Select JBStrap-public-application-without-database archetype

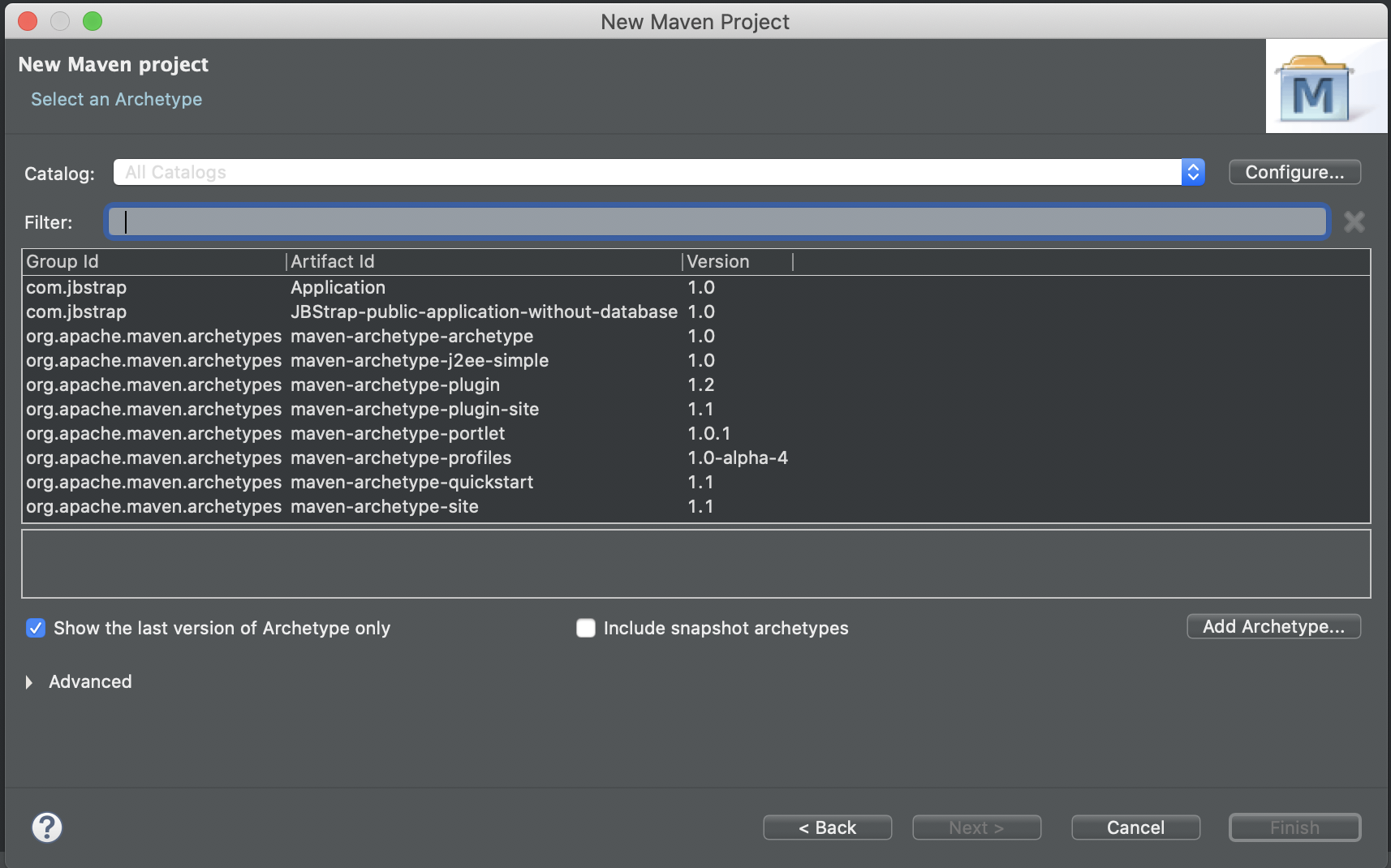pyautogui.click(x=695, y=312)
